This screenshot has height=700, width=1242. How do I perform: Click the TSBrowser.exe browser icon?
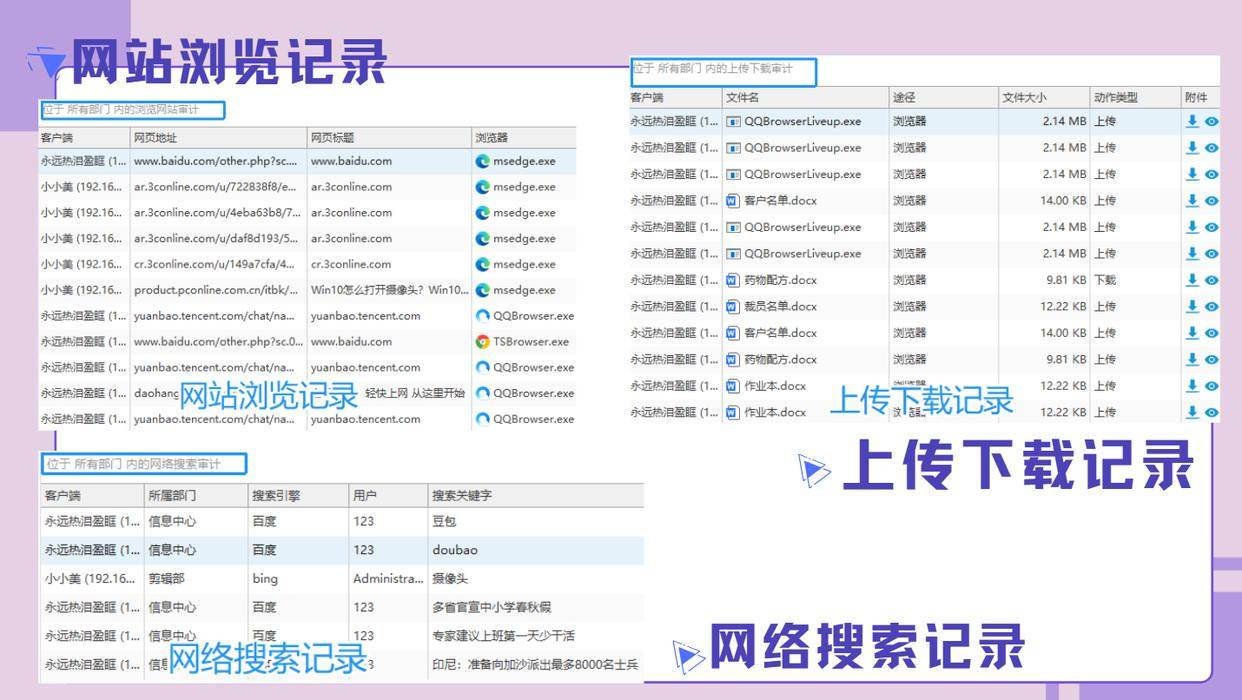pos(483,342)
